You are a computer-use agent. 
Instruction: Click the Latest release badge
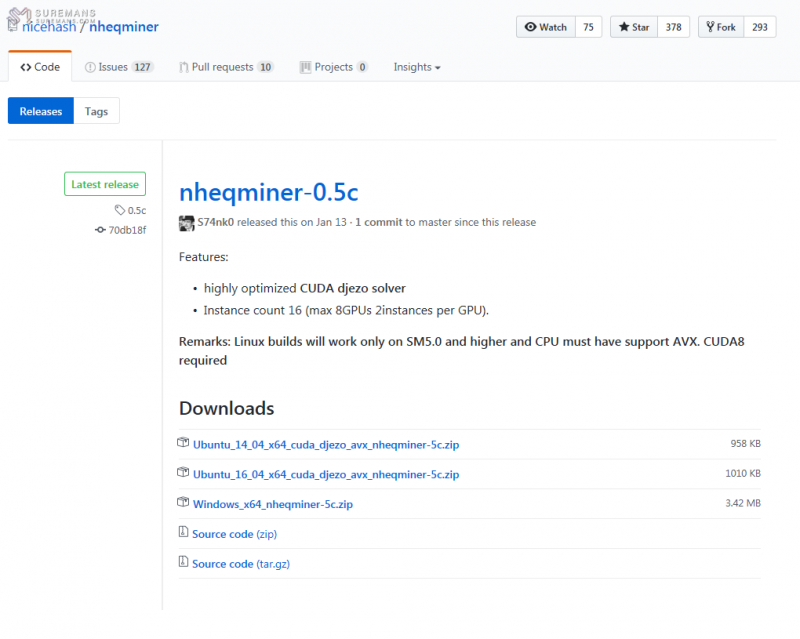pos(105,184)
